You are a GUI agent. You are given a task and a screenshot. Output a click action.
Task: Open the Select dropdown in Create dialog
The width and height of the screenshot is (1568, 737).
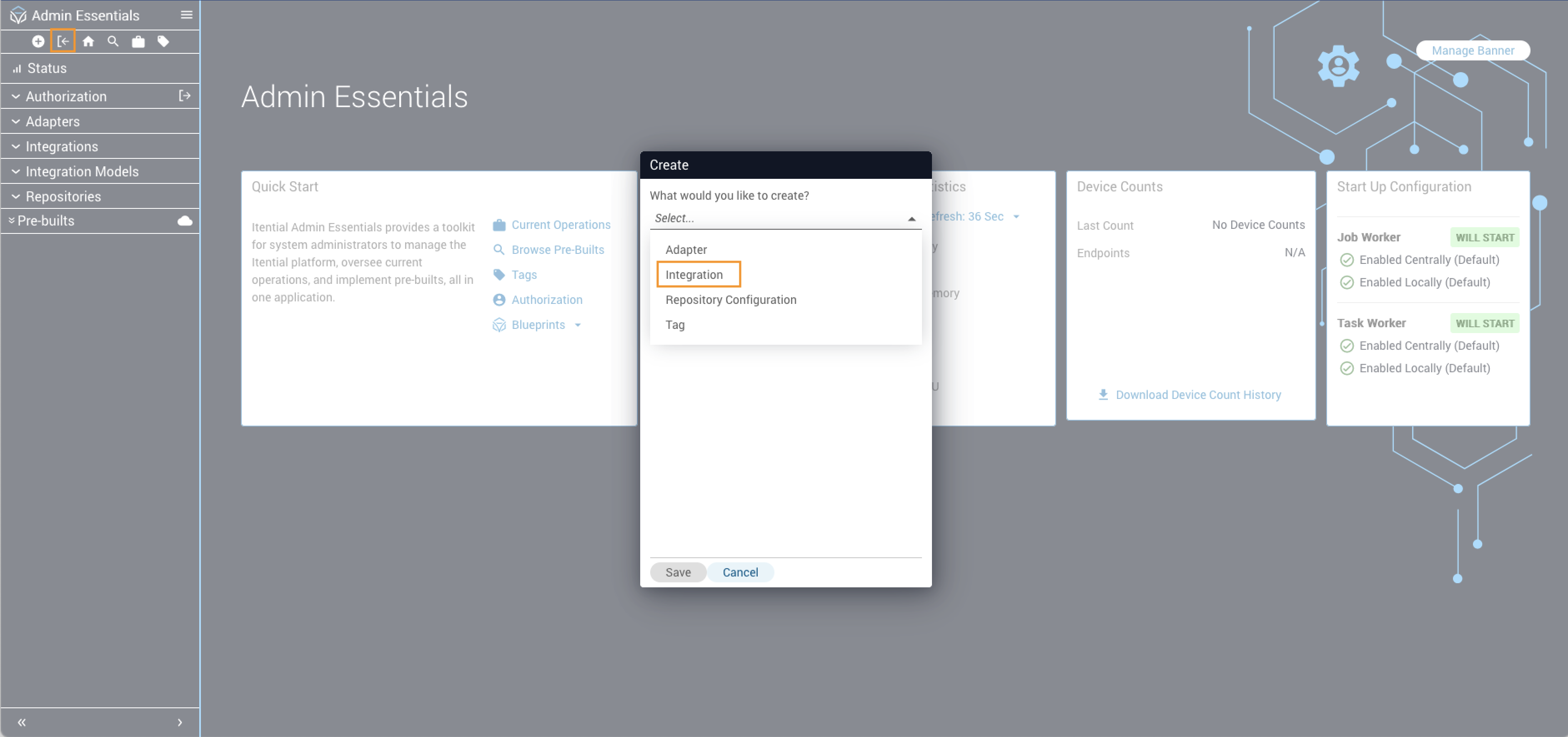(784, 218)
